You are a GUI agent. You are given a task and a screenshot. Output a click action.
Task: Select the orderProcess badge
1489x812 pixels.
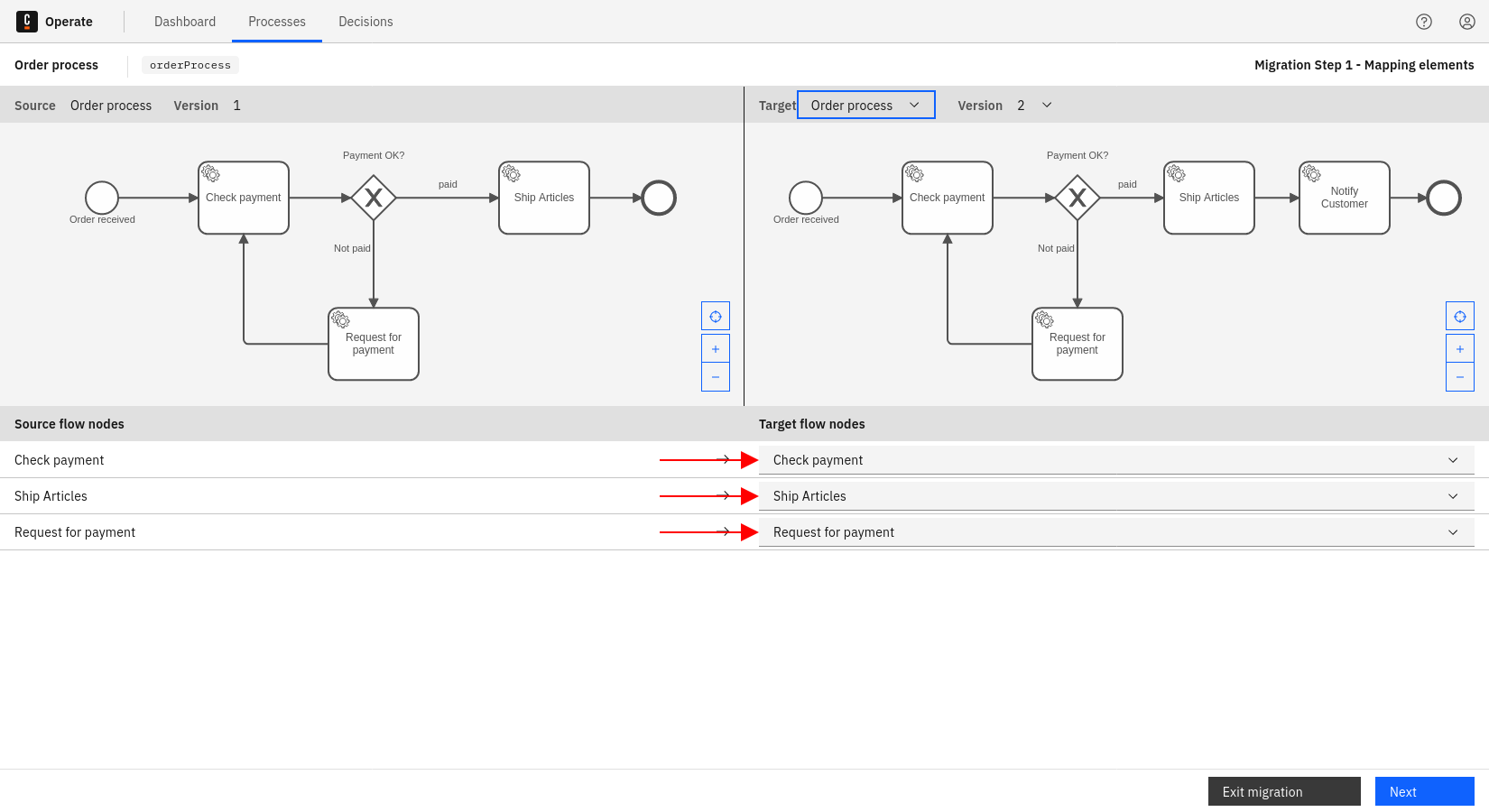coord(190,64)
